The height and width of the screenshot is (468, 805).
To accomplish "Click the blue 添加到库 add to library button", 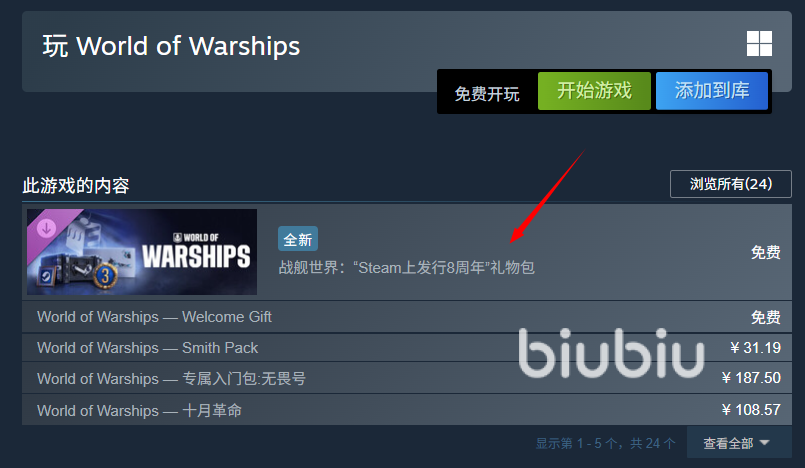I will point(712,91).
